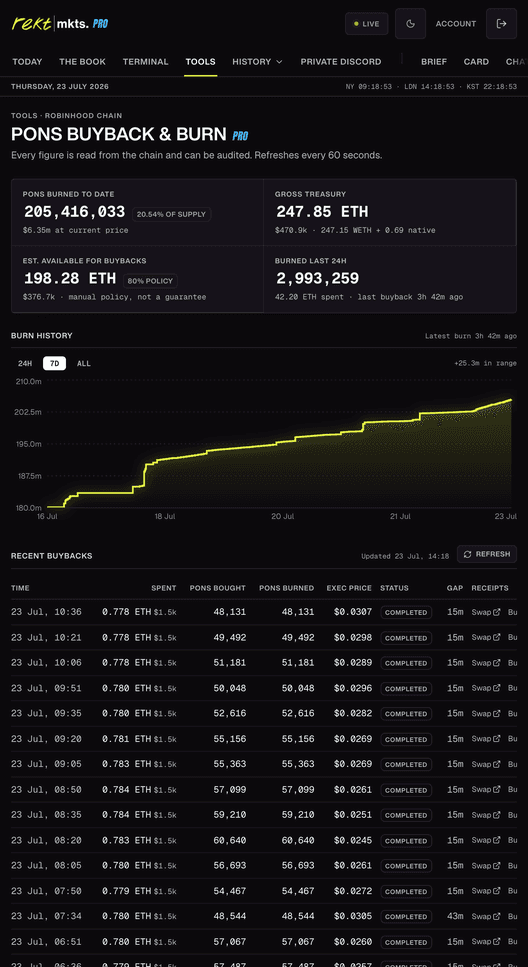
Task: Click the 205,416,033 burned total
Action: point(75,212)
